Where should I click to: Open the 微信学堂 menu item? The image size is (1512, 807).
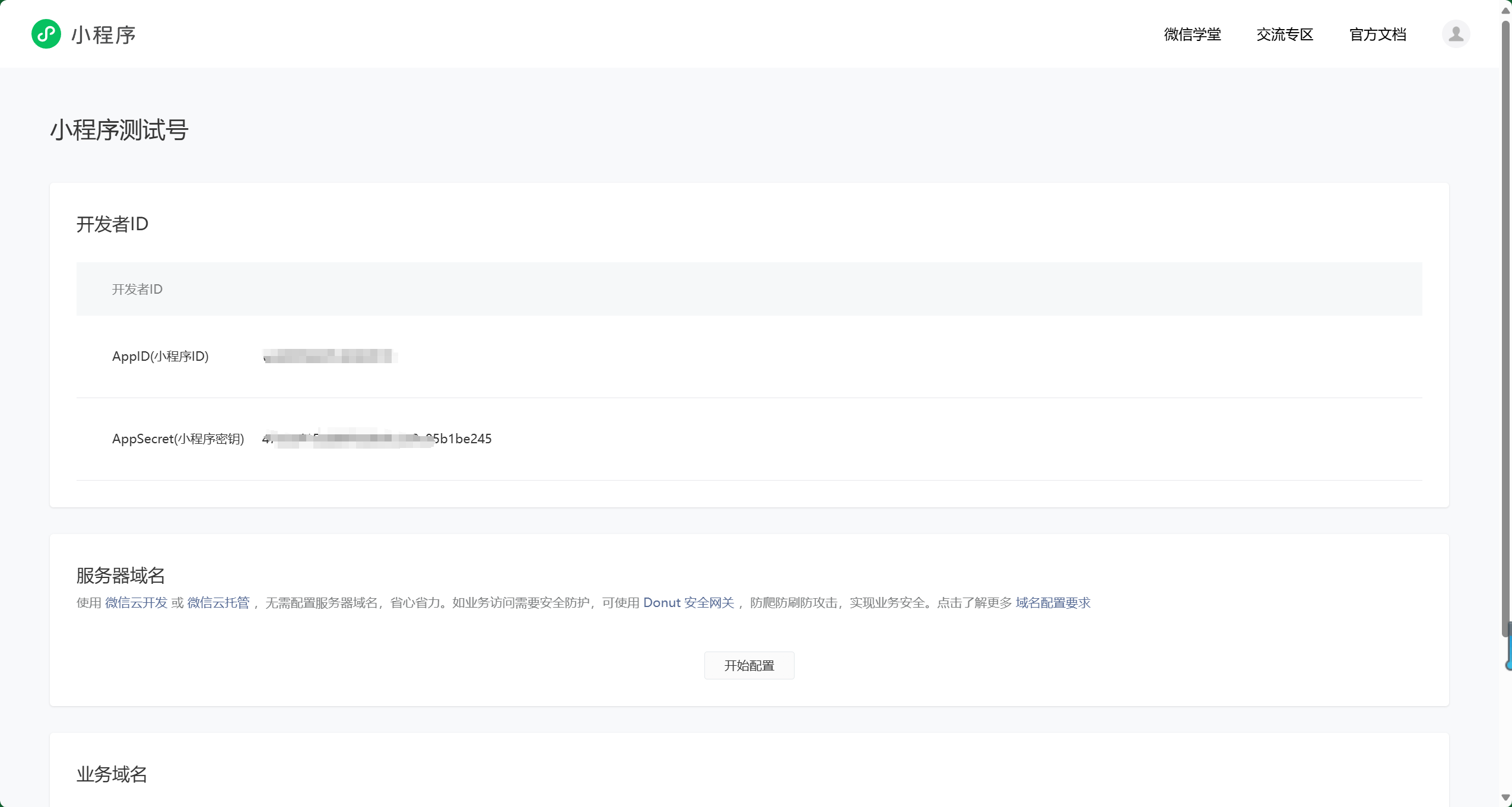pos(1192,34)
